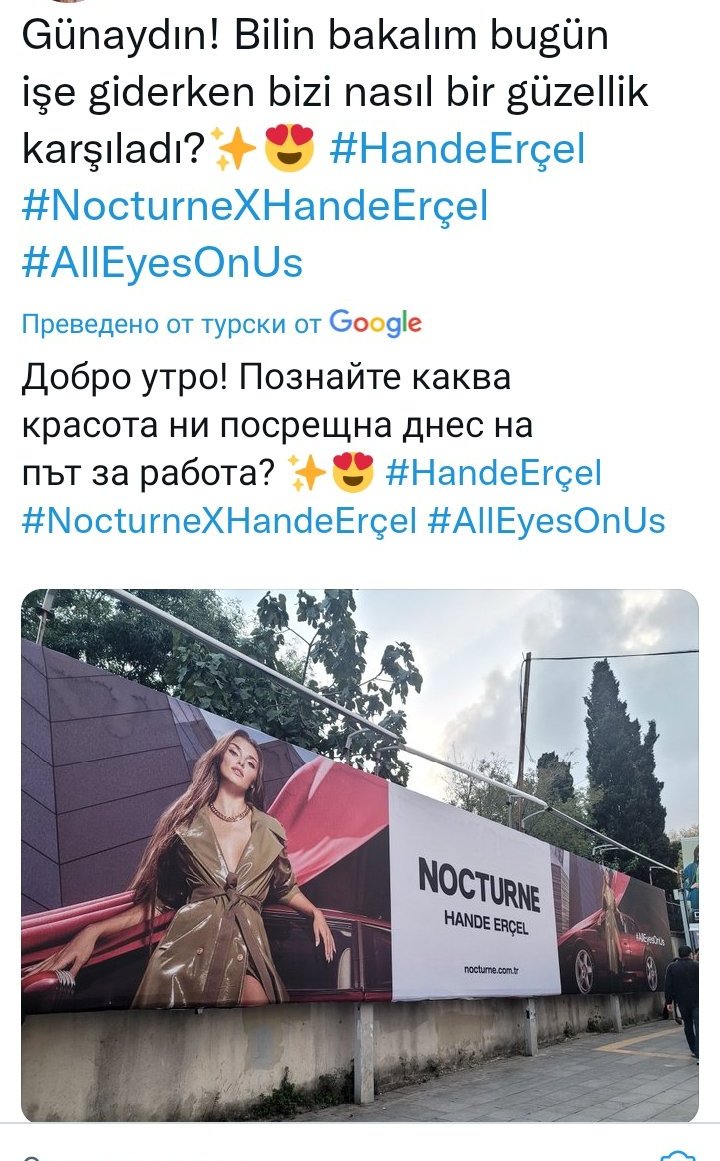720x1161 pixels.
Task: Click sparkles emoji after 'karşıladı?'
Action: (233, 148)
